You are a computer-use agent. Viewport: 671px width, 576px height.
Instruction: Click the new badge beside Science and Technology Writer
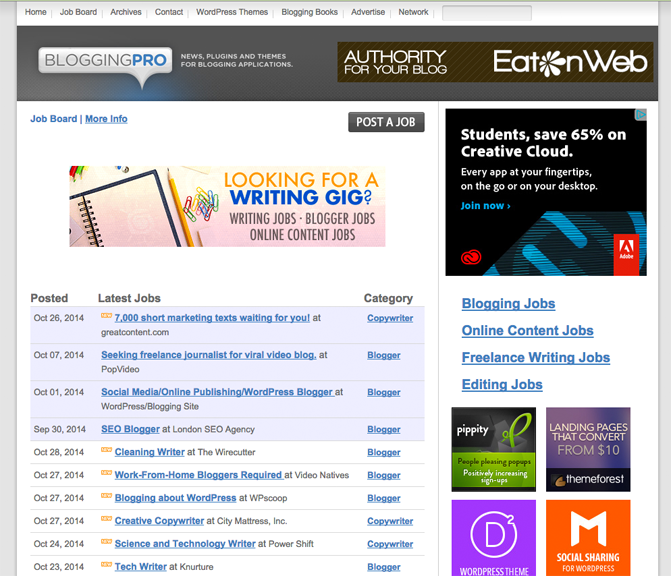click(106, 541)
